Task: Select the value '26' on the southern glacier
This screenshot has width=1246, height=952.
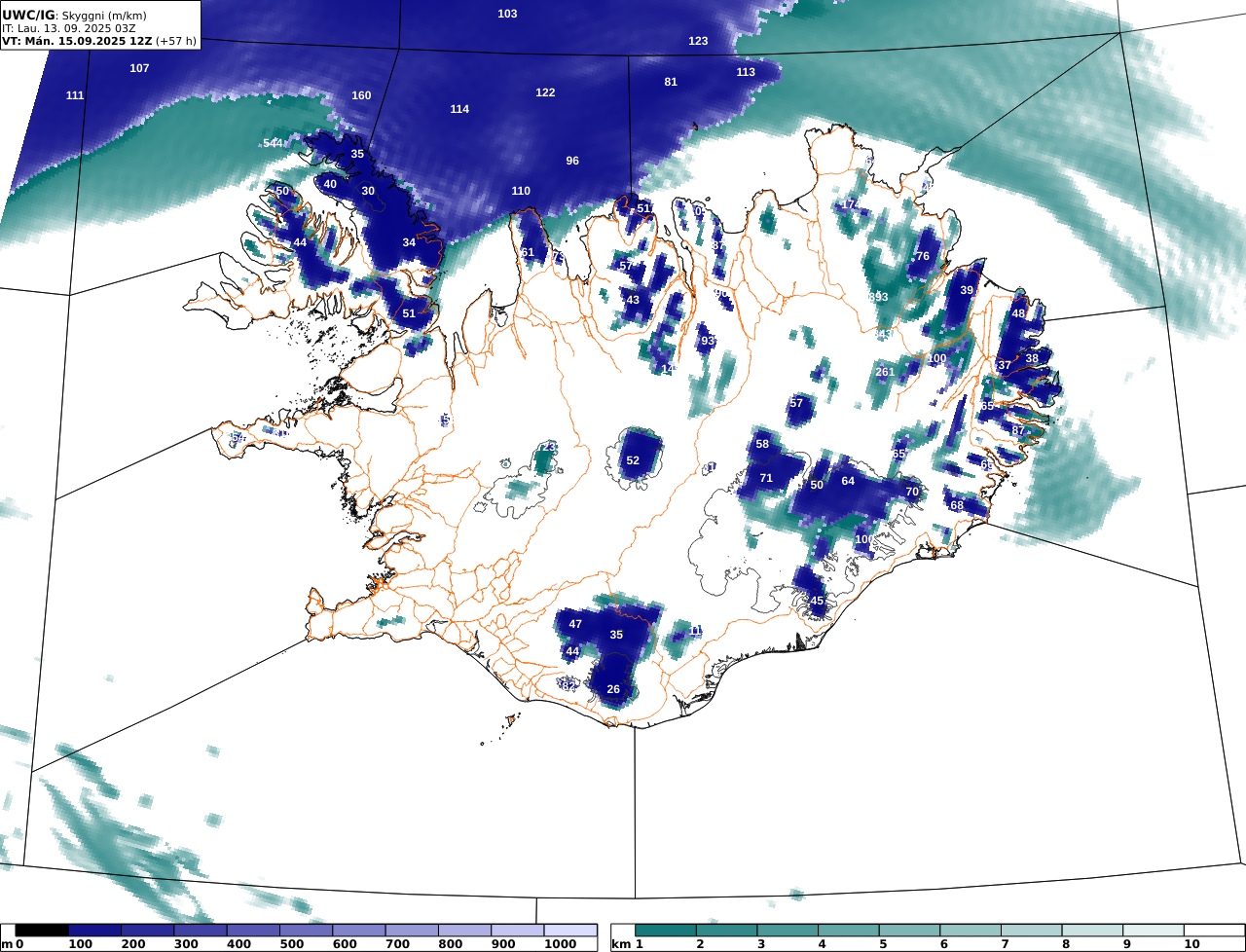Action: click(613, 689)
